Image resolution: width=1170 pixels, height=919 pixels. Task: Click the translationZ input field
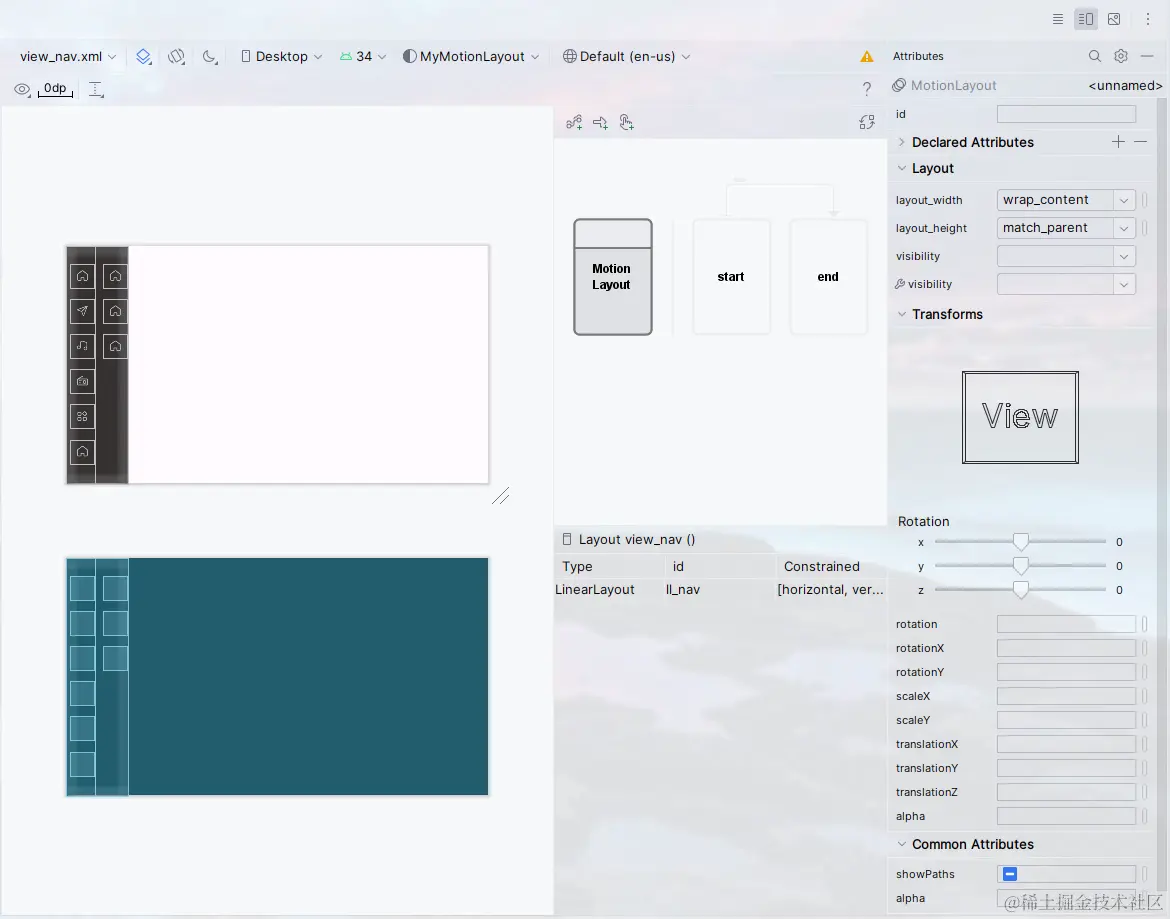point(1066,792)
